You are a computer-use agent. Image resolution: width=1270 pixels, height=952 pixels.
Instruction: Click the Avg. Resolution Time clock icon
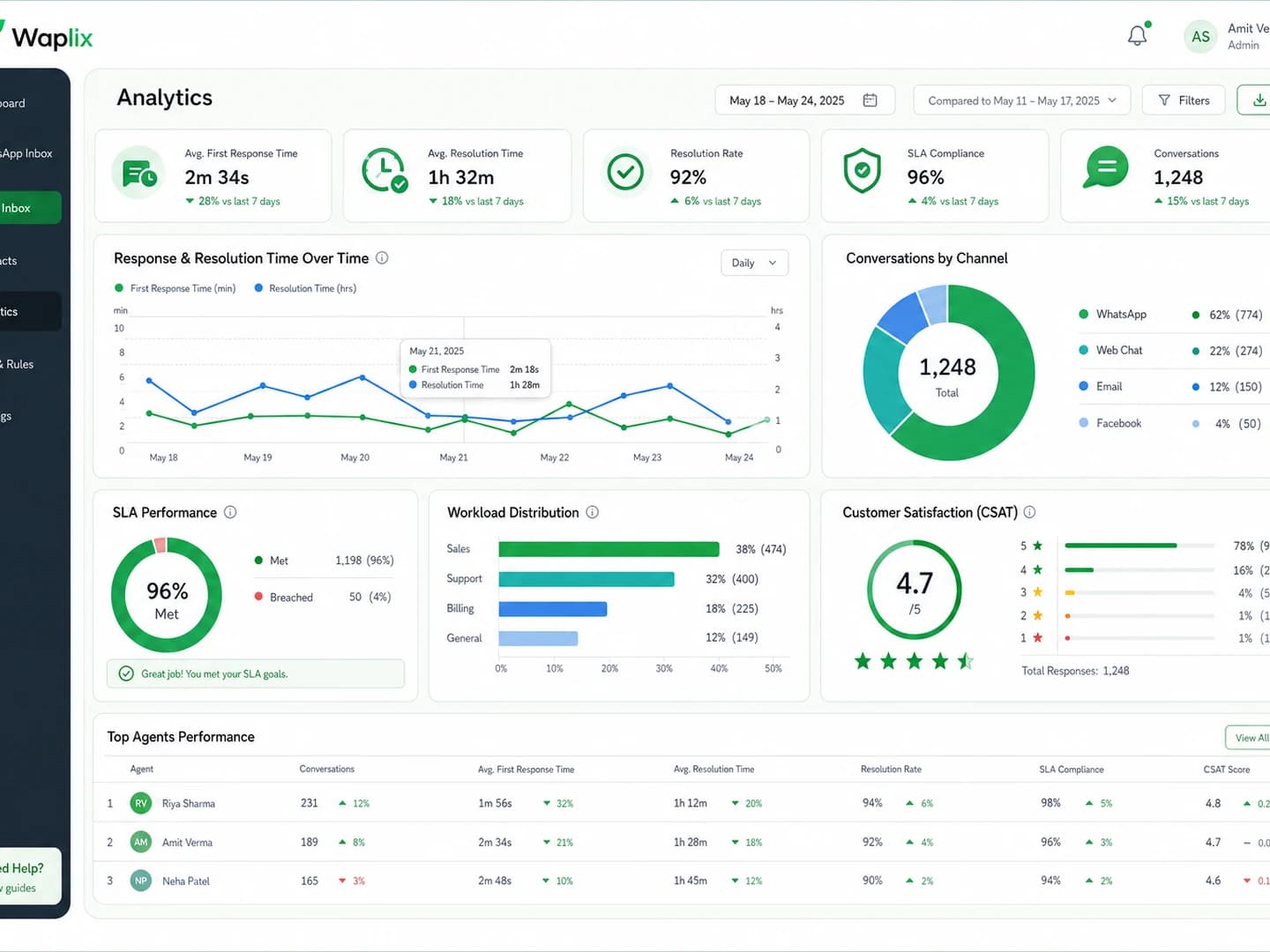(385, 172)
